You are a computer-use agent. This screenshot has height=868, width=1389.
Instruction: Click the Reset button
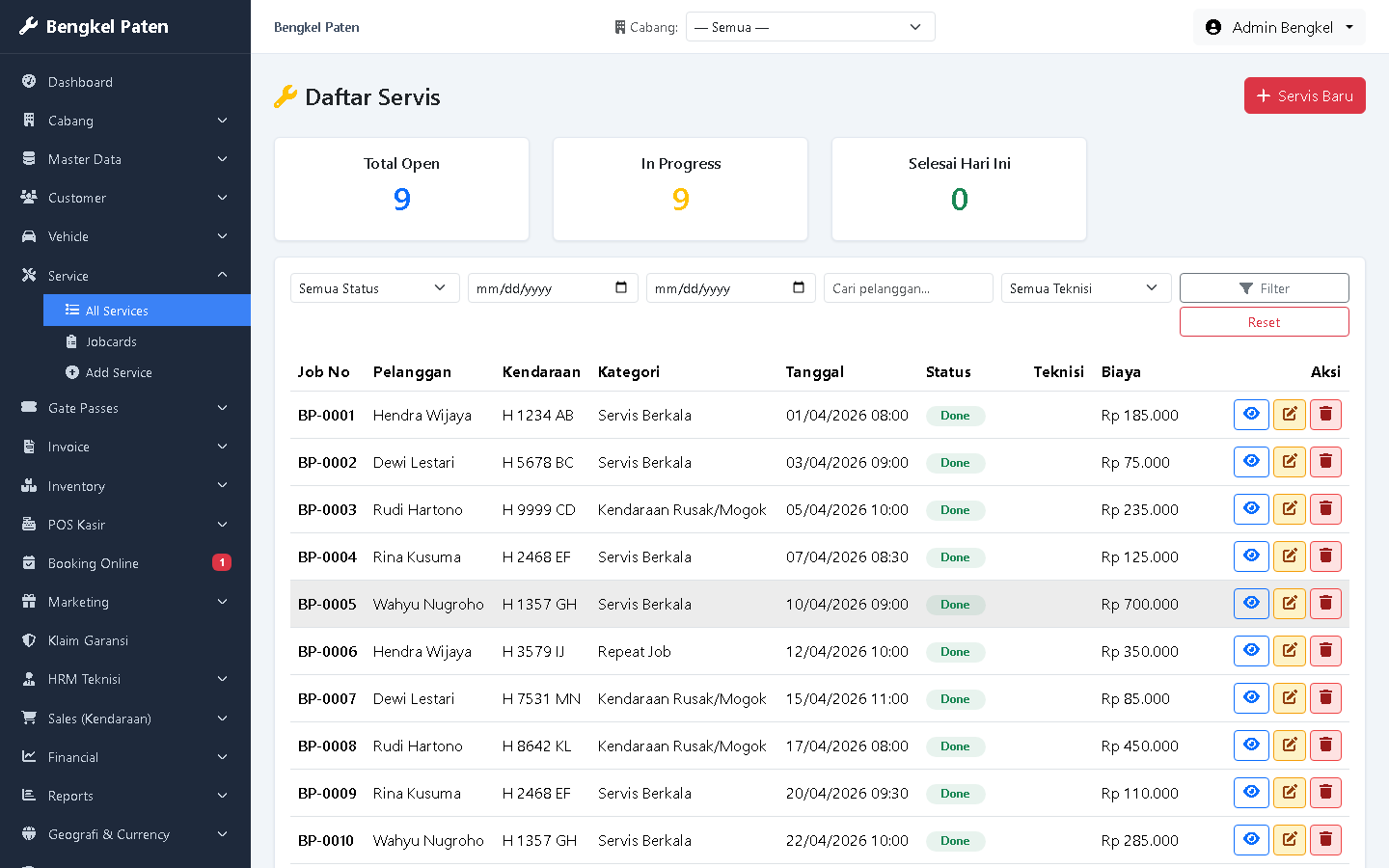1264,322
